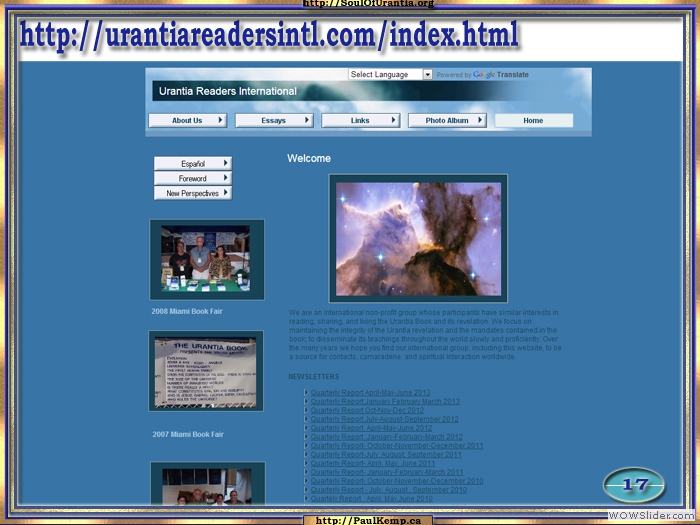Open Quarterly Report Oct-Nov-Dec 2012

(x=367, y=410)
